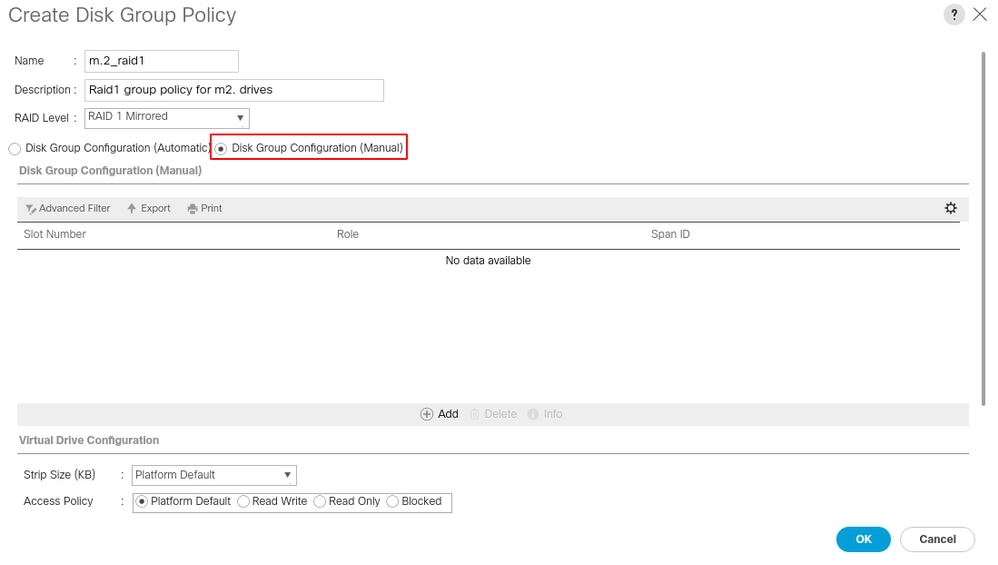Screen dimensions: 998x565
Task: Click the Virtual Drive Configuration heading
Action: pyautogui.click(x=89, y=440)
